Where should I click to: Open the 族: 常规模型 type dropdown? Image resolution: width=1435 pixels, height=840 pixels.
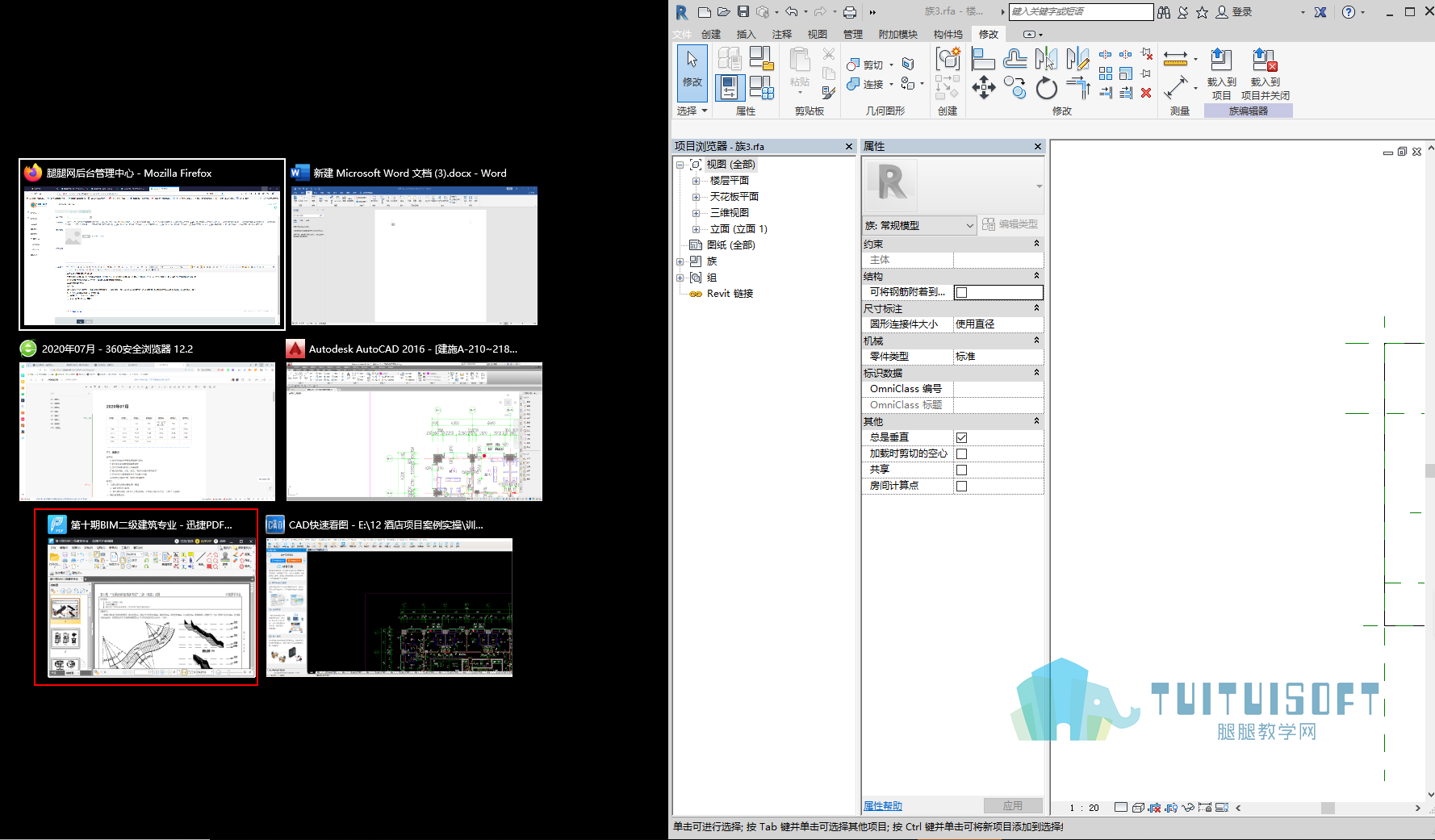point(920,225)
